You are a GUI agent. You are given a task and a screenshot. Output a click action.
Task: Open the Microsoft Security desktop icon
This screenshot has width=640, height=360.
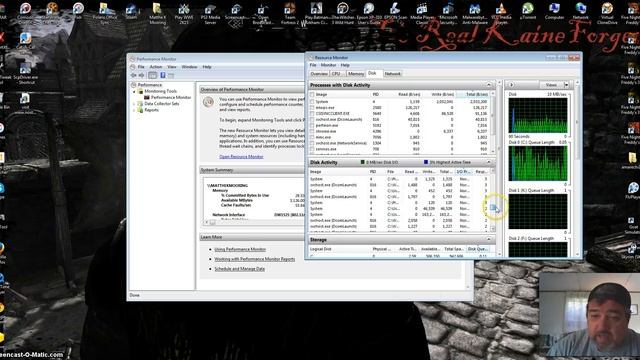(448, 13)
